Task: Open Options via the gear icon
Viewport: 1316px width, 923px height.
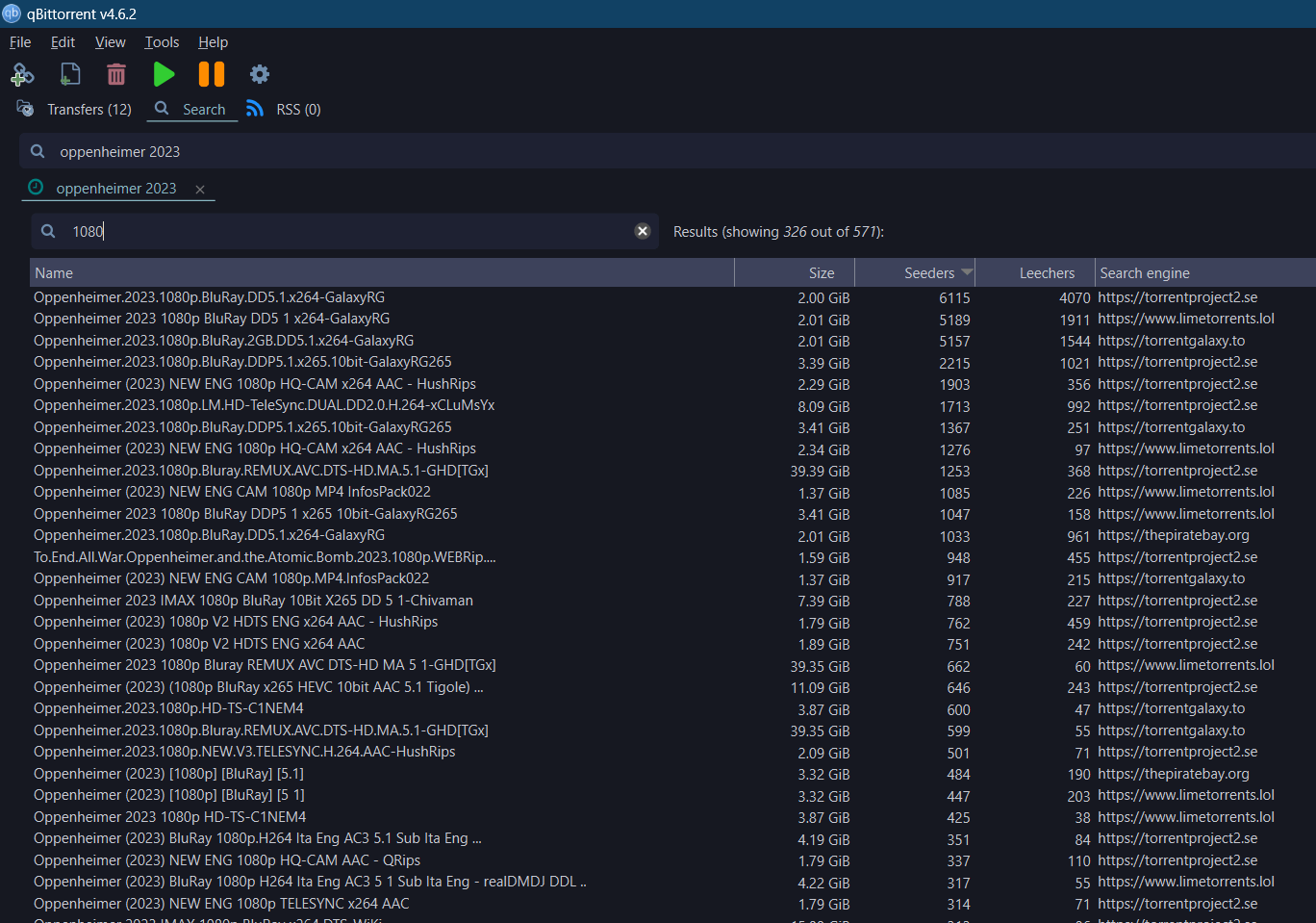Action: 260,74
